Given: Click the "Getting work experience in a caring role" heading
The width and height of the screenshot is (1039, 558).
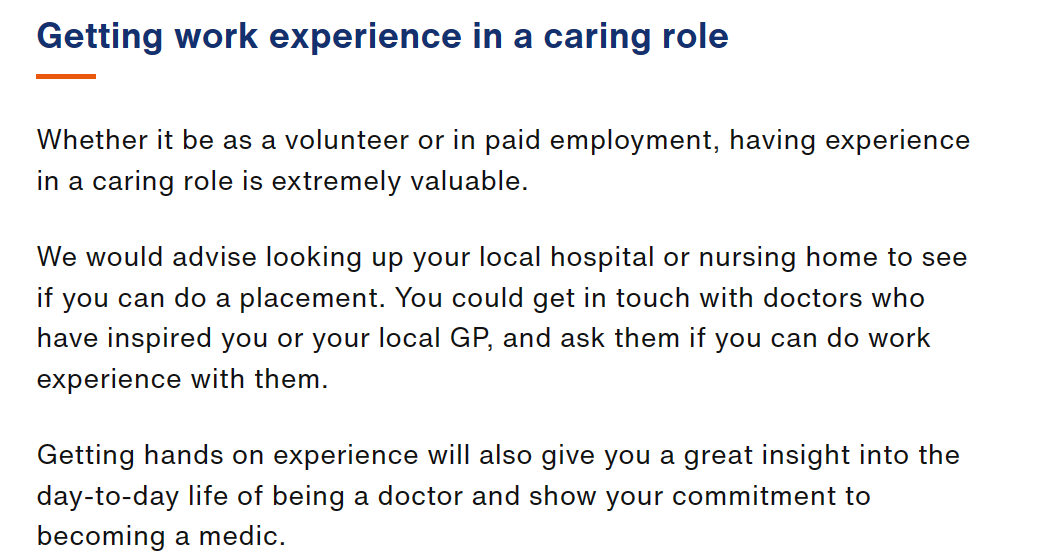Looking at the screenshot, I should click(x=382, y=36).
